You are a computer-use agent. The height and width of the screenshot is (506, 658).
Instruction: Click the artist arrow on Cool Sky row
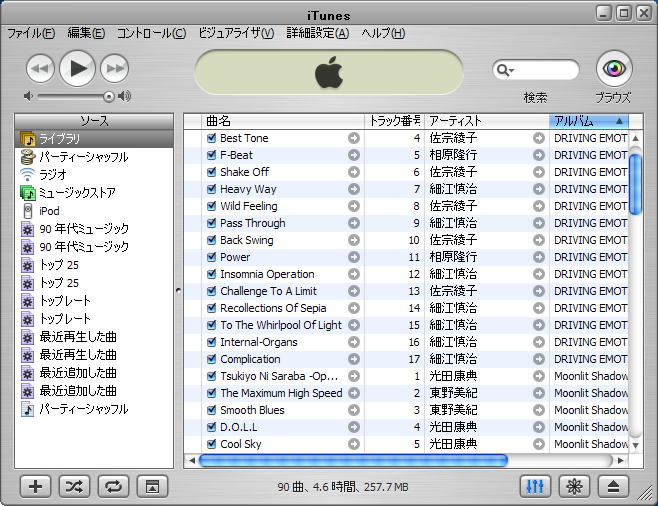(x=539, y=444)
